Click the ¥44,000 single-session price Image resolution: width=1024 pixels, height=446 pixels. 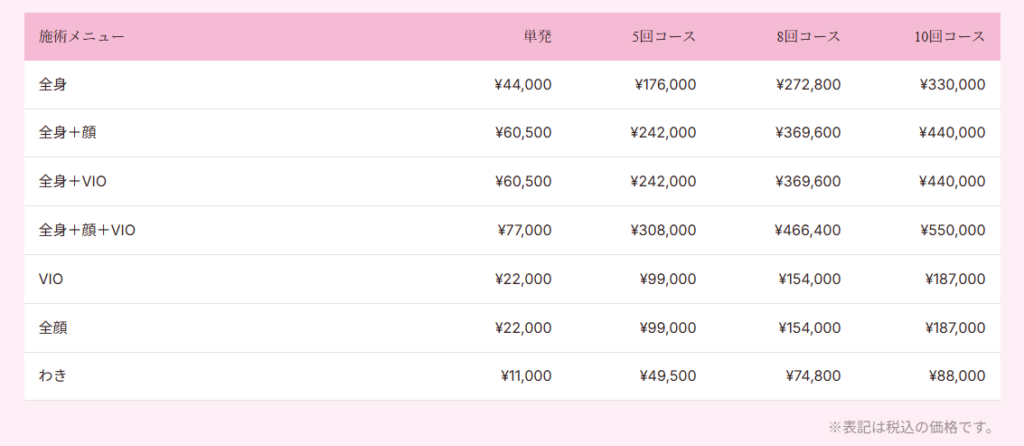(x=523, y=85)
